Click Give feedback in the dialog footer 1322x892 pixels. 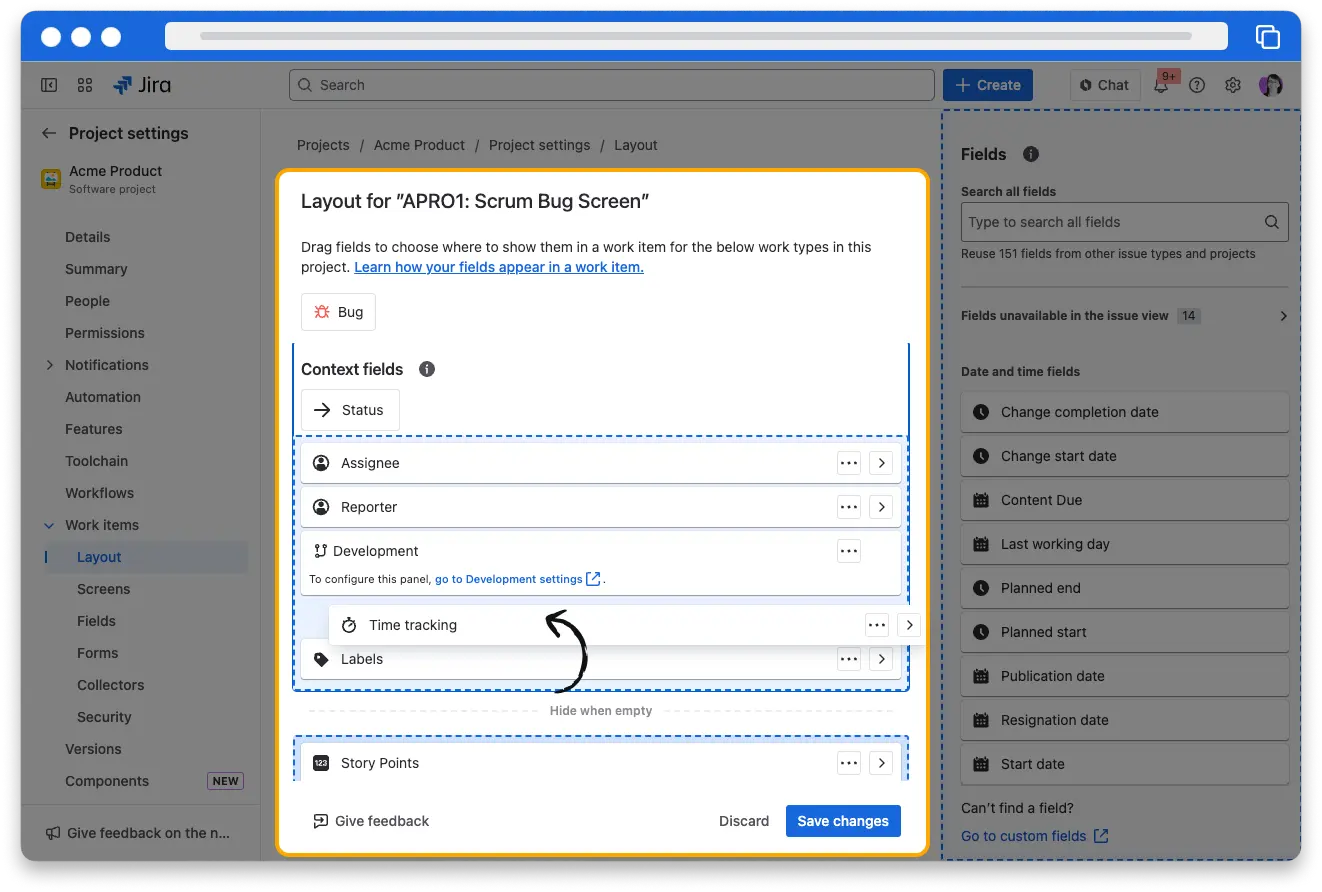[x=371, y=821]
